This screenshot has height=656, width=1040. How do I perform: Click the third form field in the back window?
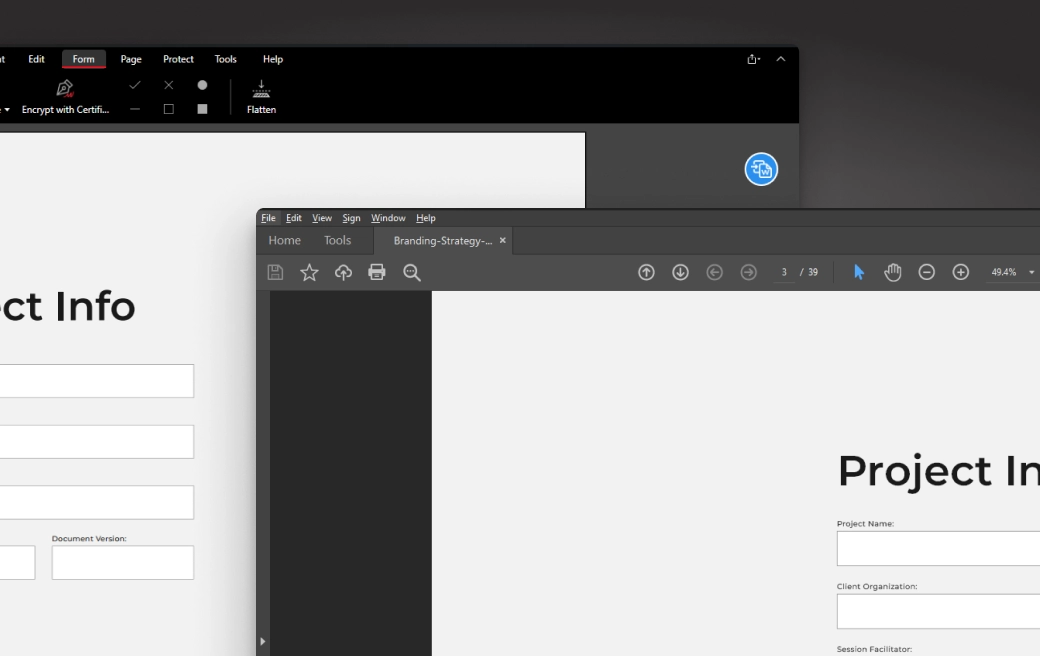[97, 502]
